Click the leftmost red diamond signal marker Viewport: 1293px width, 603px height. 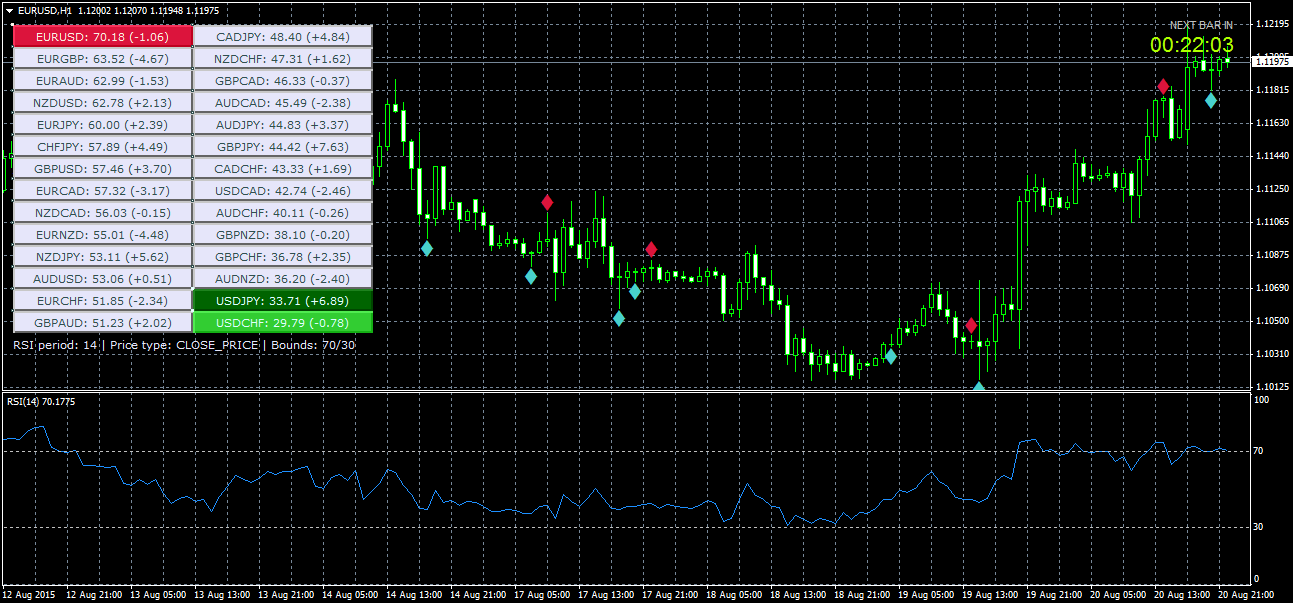(x=547, y=203)
